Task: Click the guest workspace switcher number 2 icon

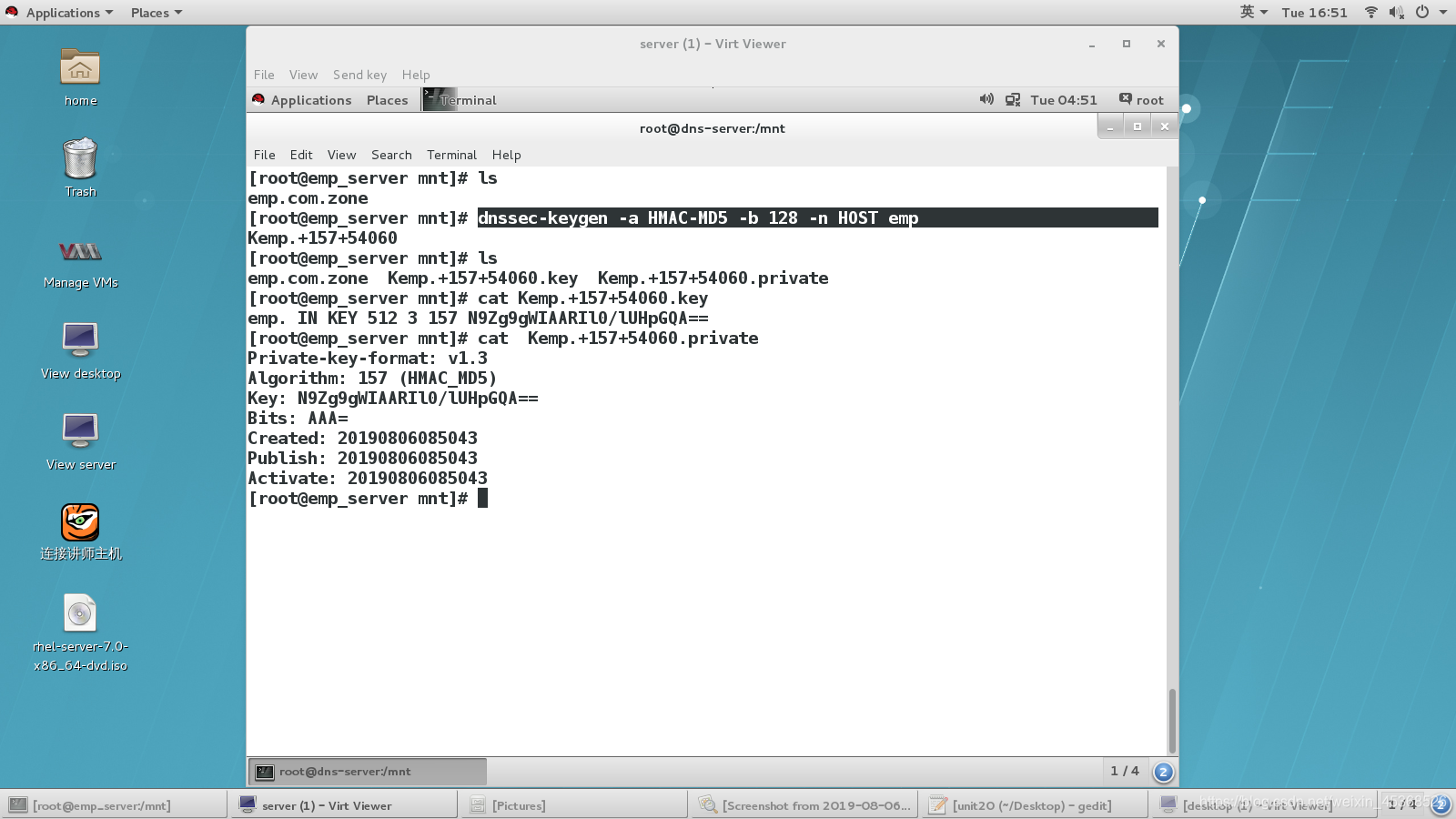Action: point(1163,772)
